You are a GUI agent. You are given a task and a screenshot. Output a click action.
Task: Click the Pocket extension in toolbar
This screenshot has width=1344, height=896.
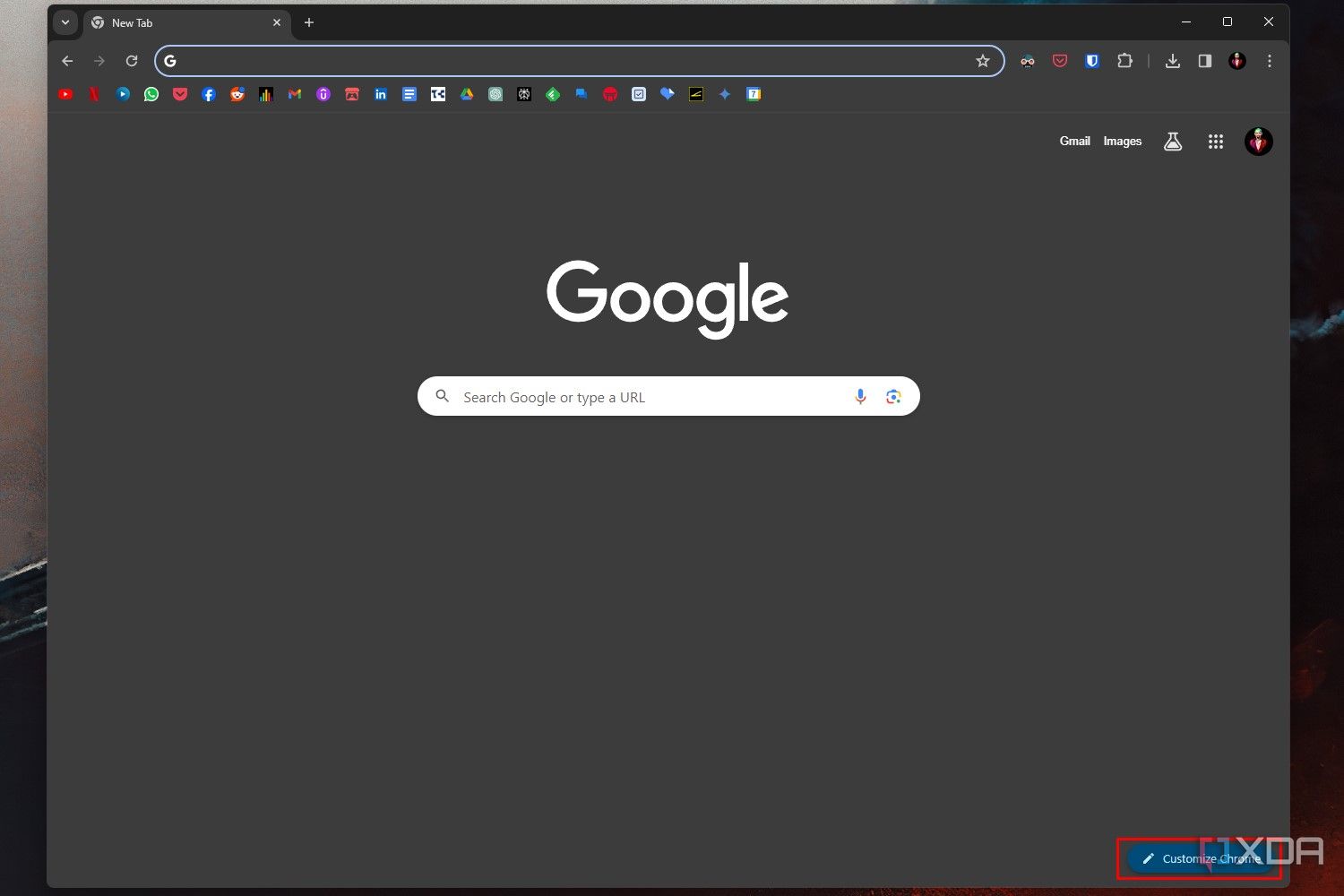[x=1060, y=61]
